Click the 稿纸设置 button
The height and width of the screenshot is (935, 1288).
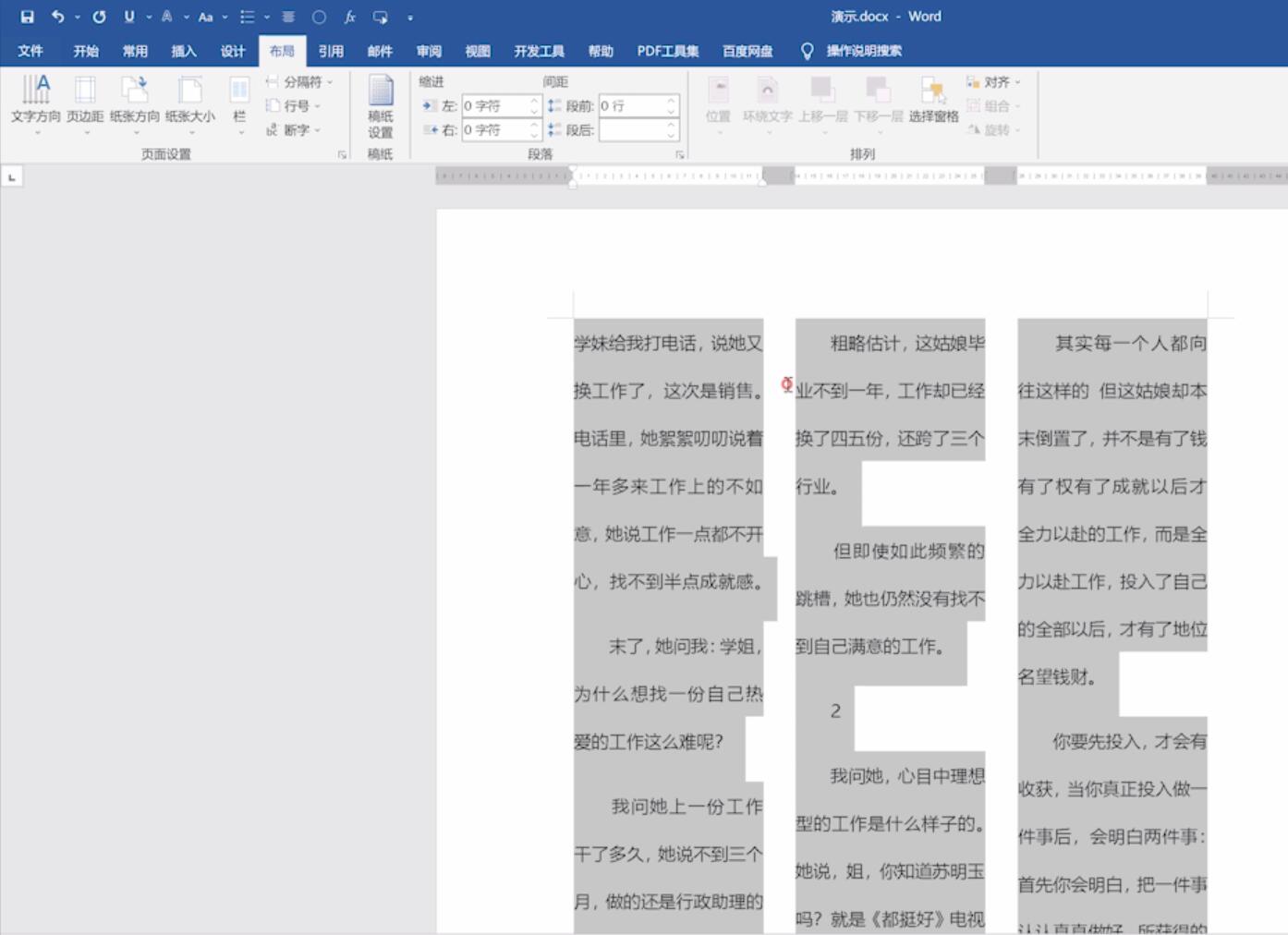[381, 107]
